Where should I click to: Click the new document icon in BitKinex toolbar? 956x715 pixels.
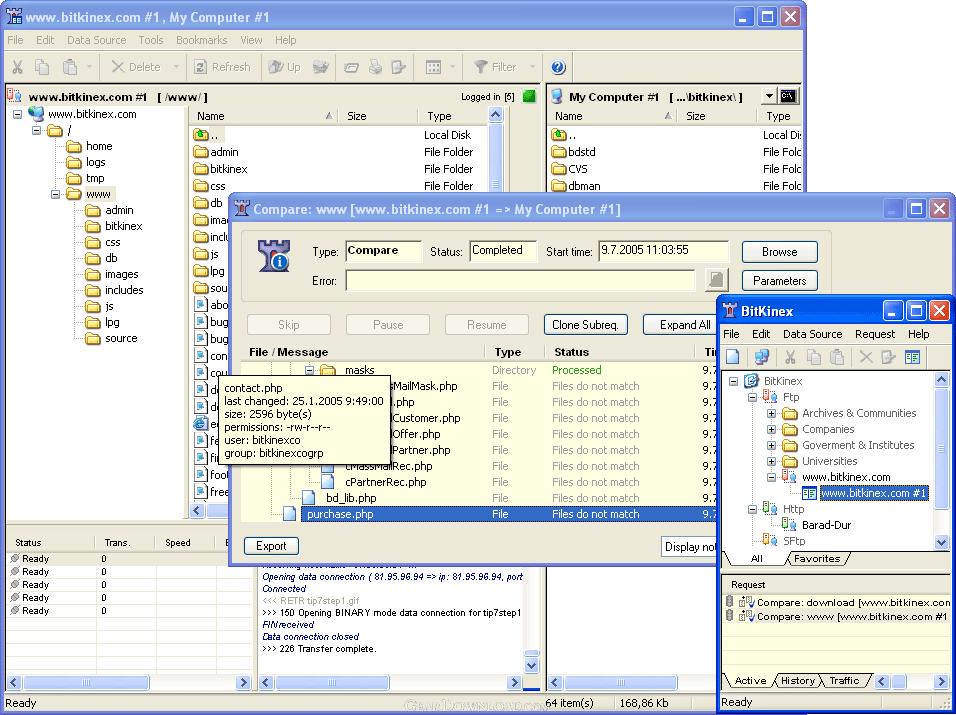733,357
